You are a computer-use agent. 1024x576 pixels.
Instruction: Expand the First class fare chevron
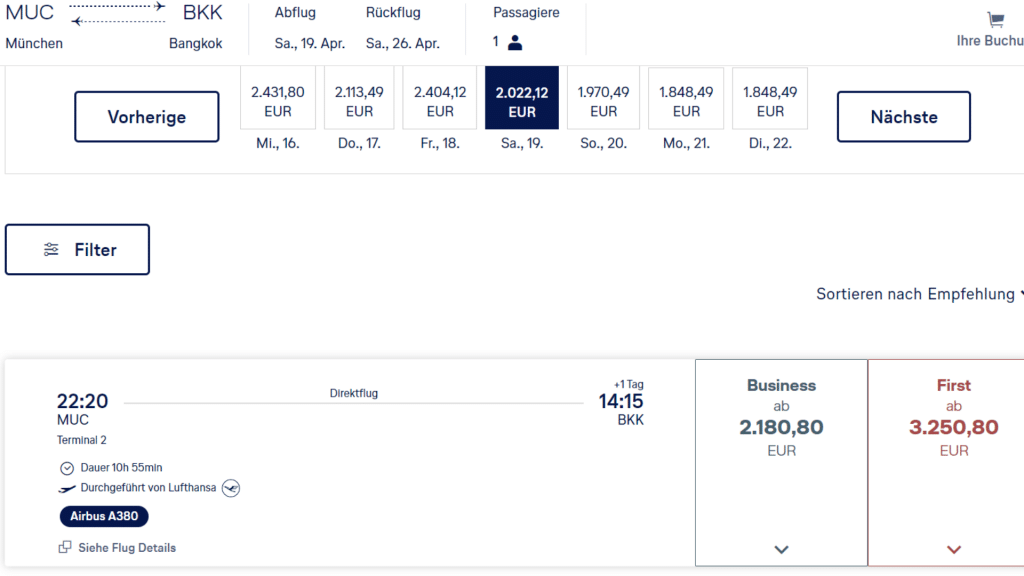954,549
